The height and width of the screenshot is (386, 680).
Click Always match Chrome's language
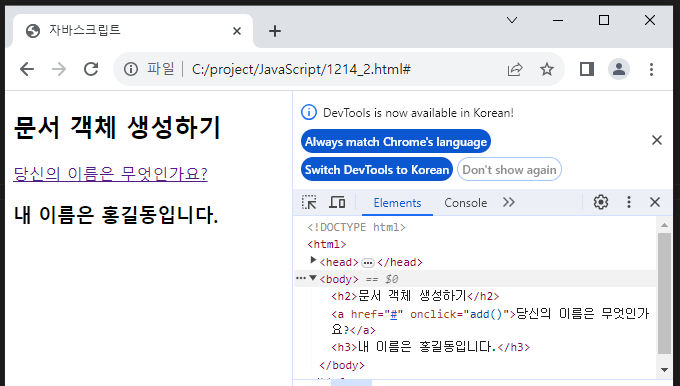click(396, 141)
